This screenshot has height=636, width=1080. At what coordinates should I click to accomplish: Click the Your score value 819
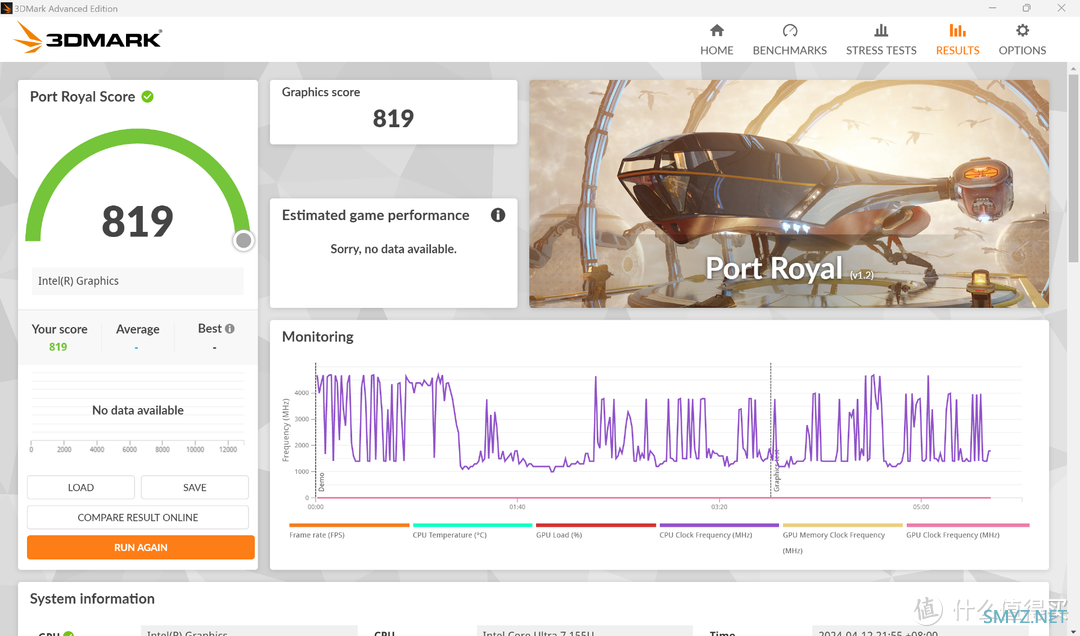58,347
